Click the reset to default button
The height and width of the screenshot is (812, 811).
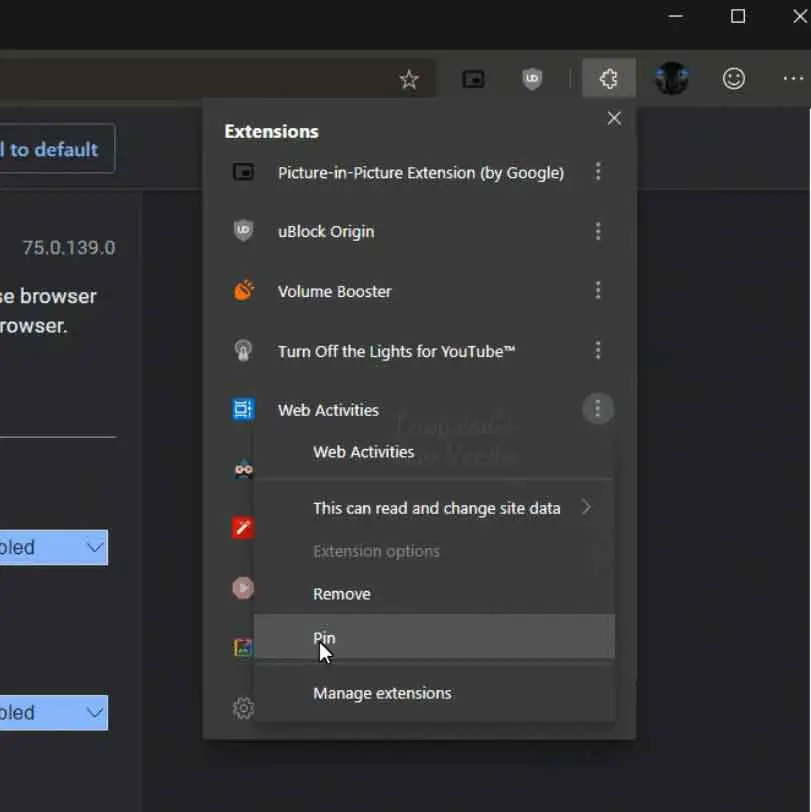coord(57,149)
